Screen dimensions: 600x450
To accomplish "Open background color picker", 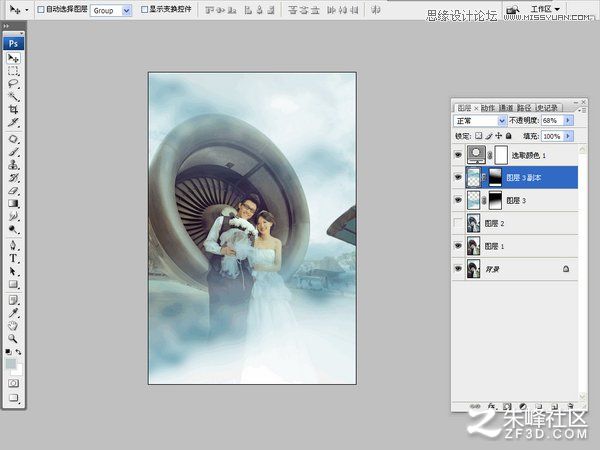I will pos(18,370).
